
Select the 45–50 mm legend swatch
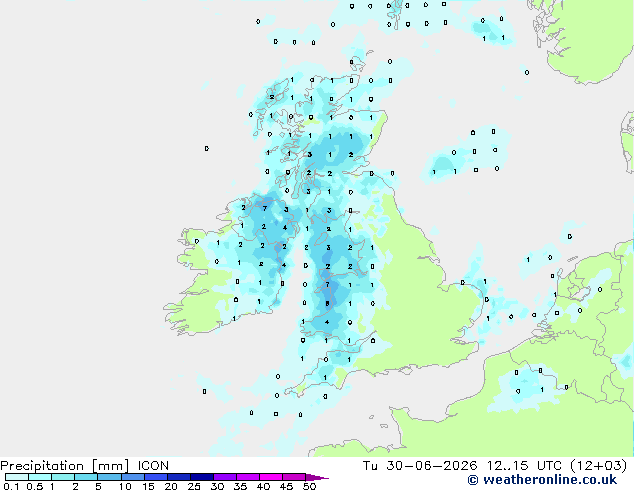[294, 477]
